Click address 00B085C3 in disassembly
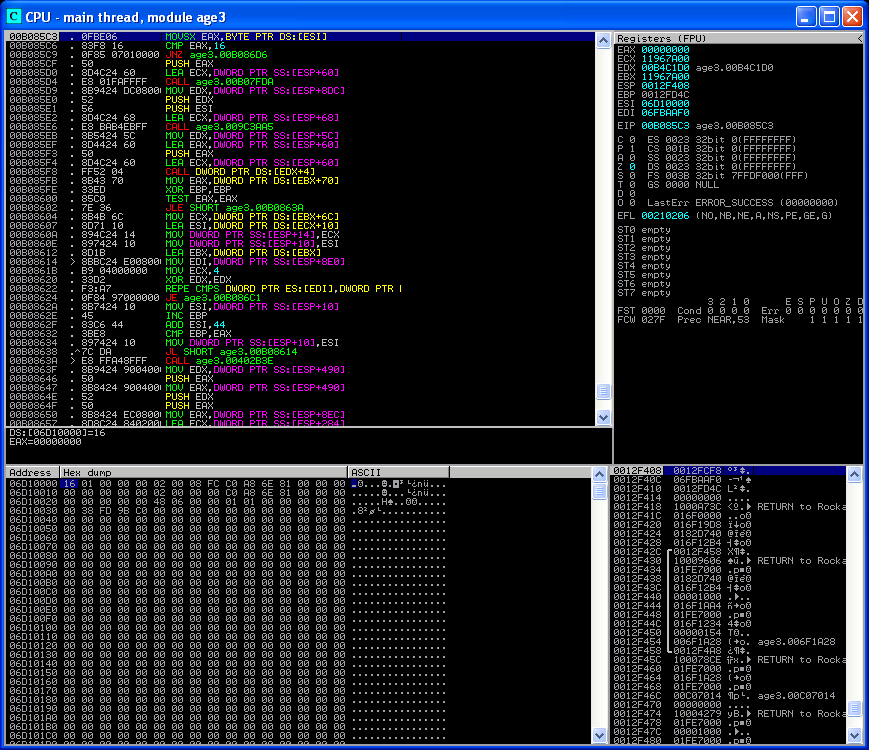 pos(33,37)
